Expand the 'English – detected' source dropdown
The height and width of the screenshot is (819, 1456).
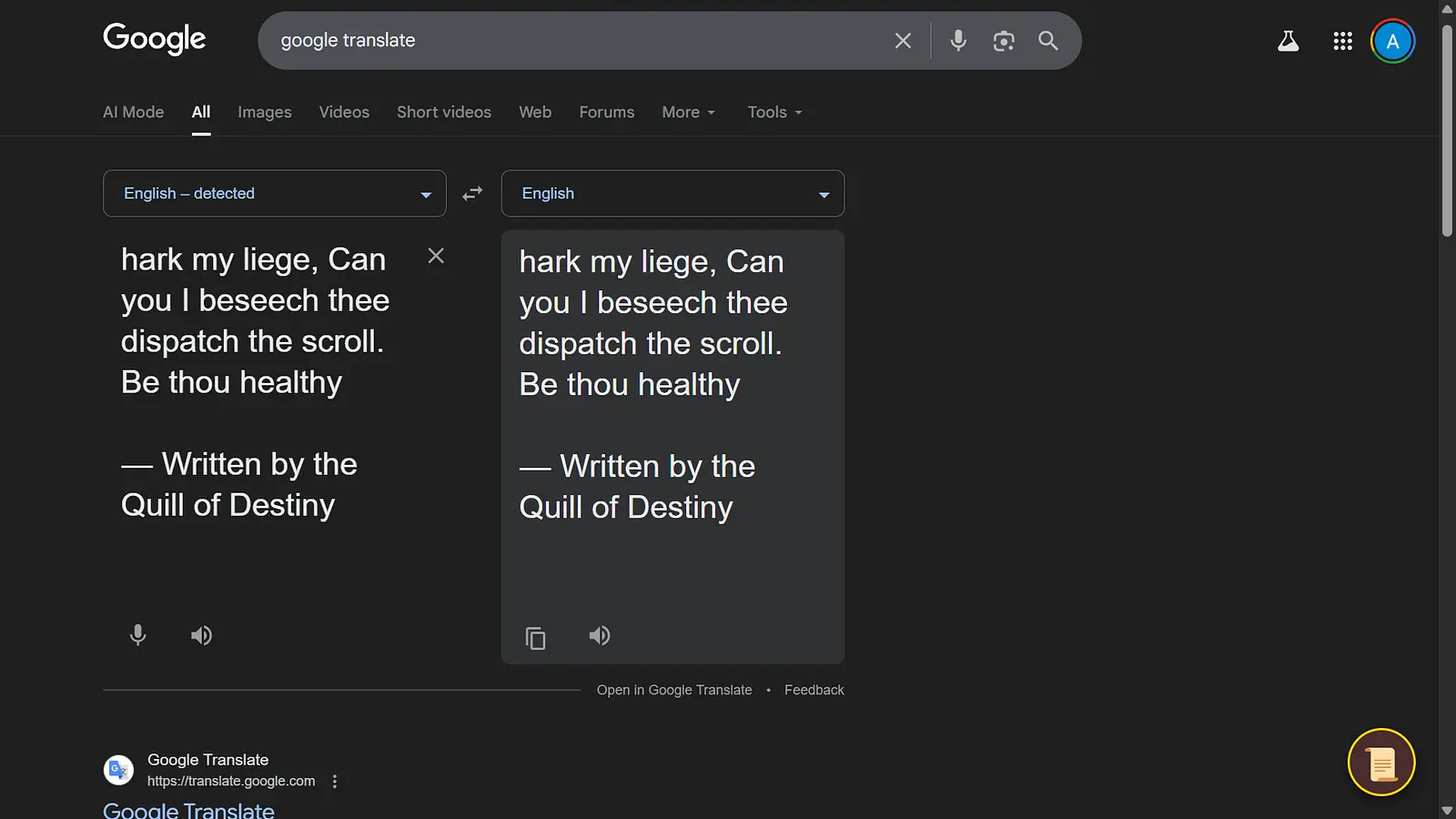point(274,194)
